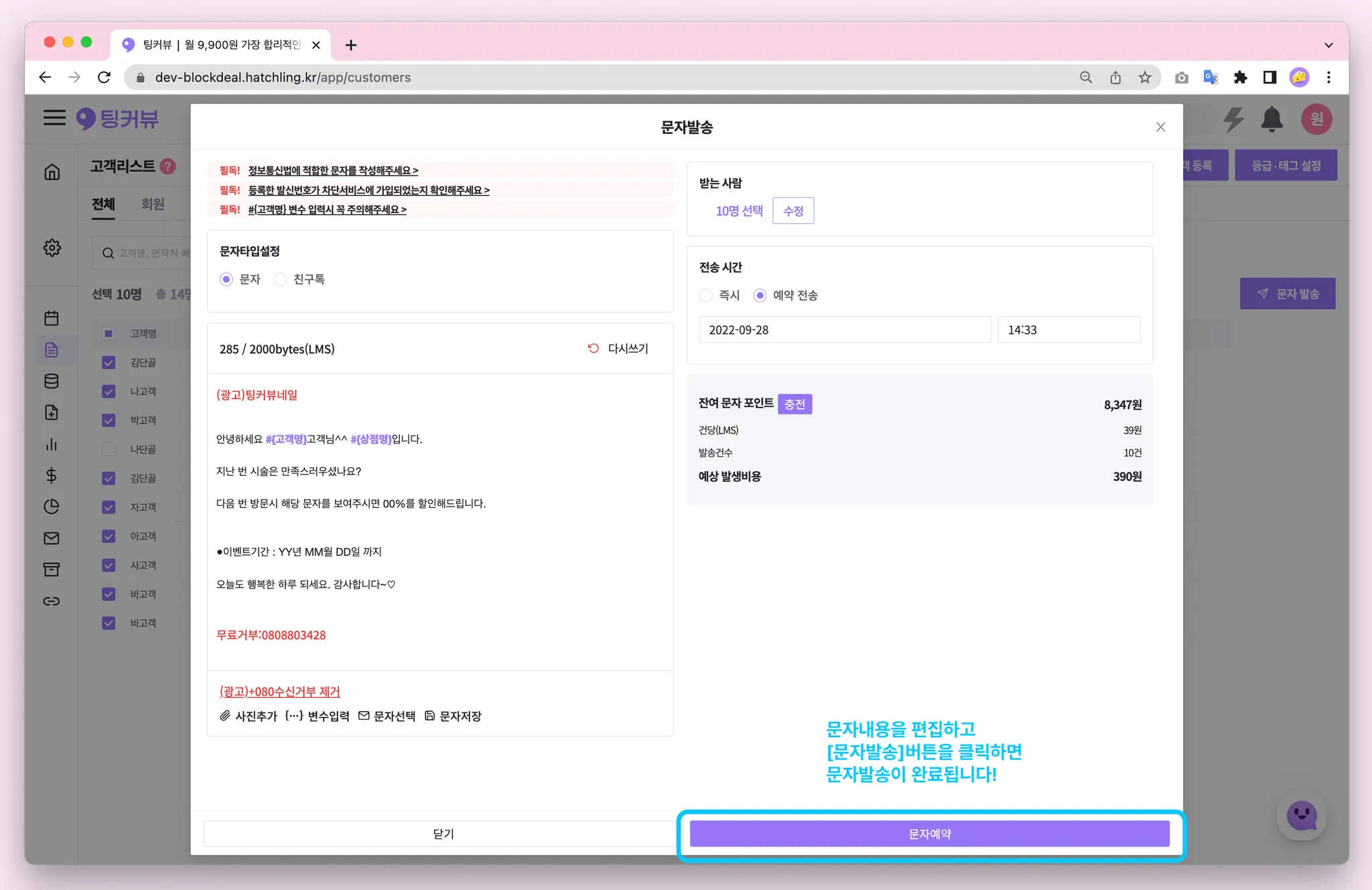This screenshot has height=890, width=1372.
Task: Choose 예약 전송 radio button
Action: (x=760, y=296)
